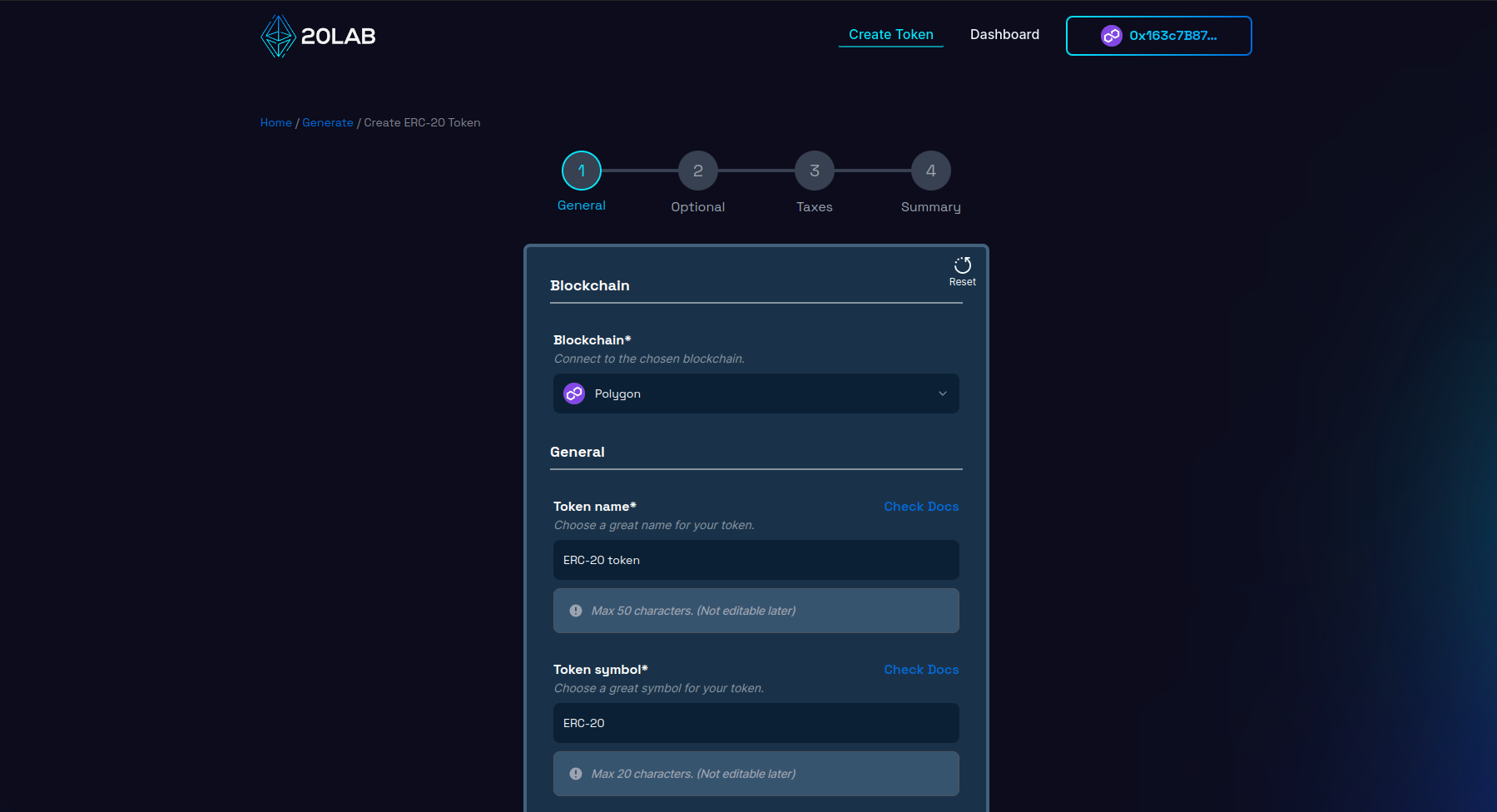Open Check Docs link for Token symbol
The width and height of the screenshot is (1497, 812).
tap(921, 670)
